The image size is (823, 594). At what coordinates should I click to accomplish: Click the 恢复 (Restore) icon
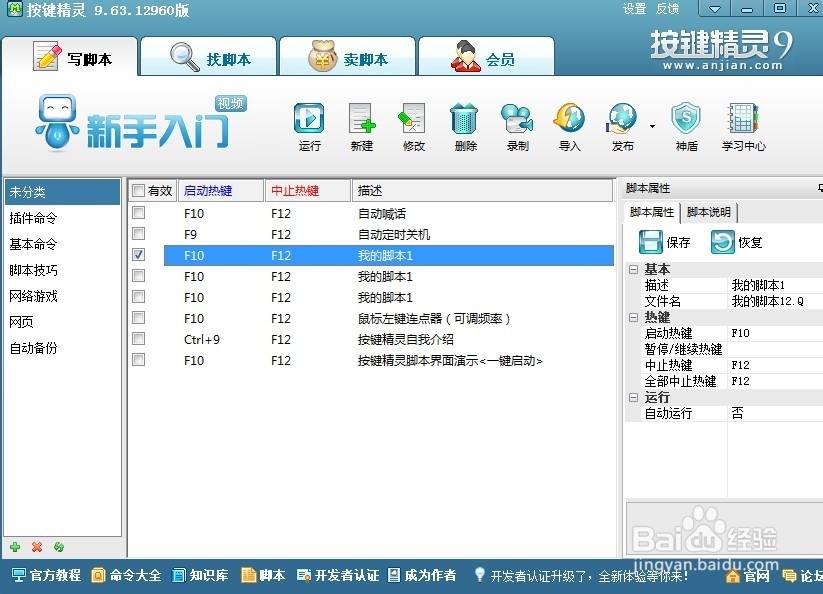pyautogui.click(x=723, y=242)
